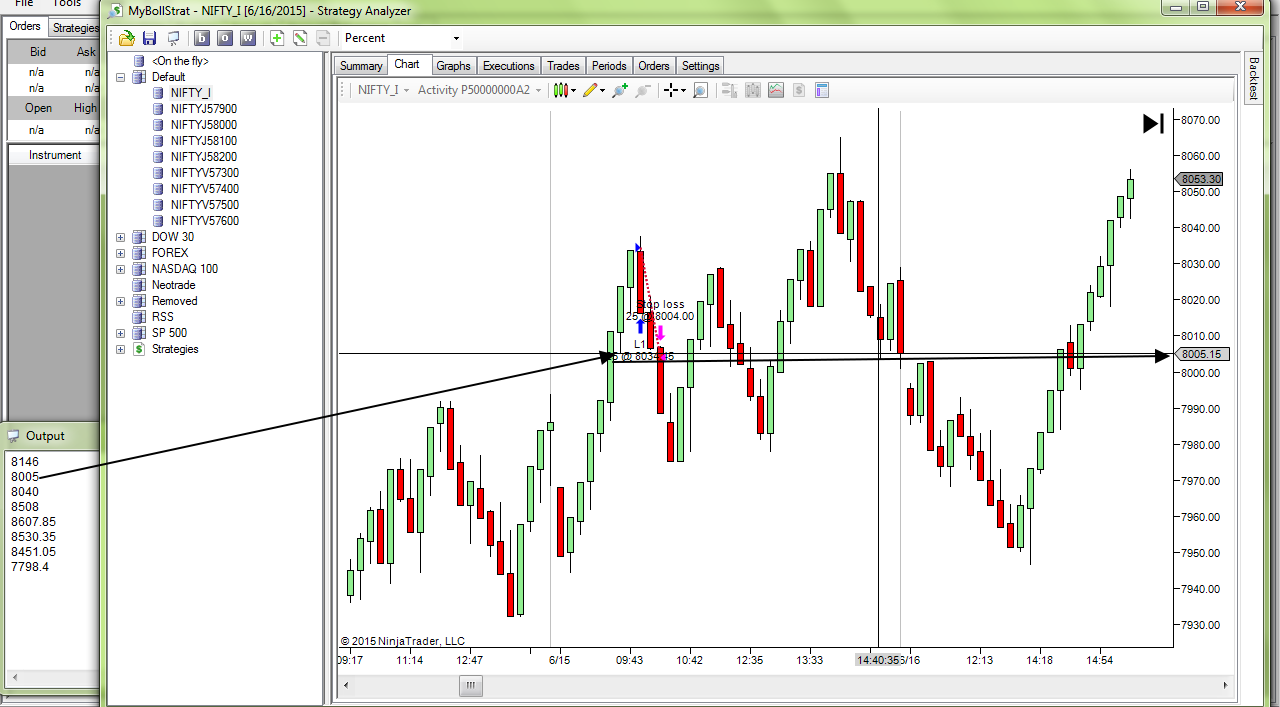Select NIFTYJ58100 in the tree
The image size is (1280, 707).
(204, 141)
